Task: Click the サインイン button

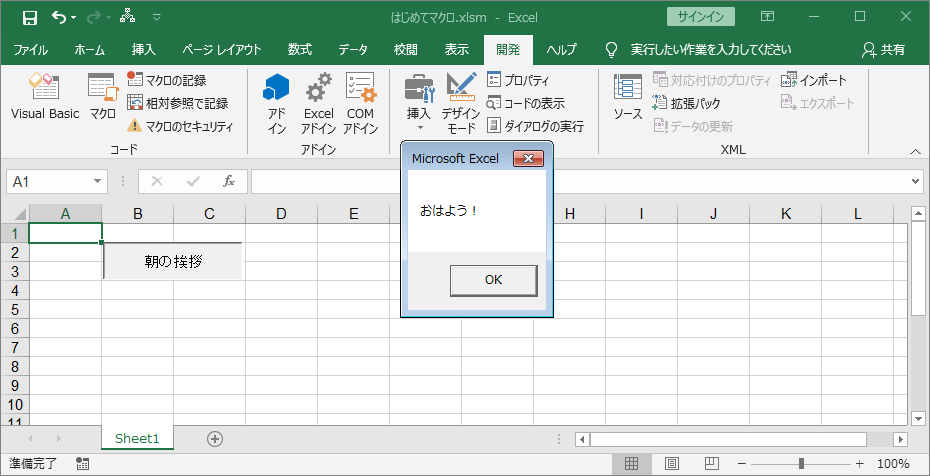Action: click(x=700, y=17)
